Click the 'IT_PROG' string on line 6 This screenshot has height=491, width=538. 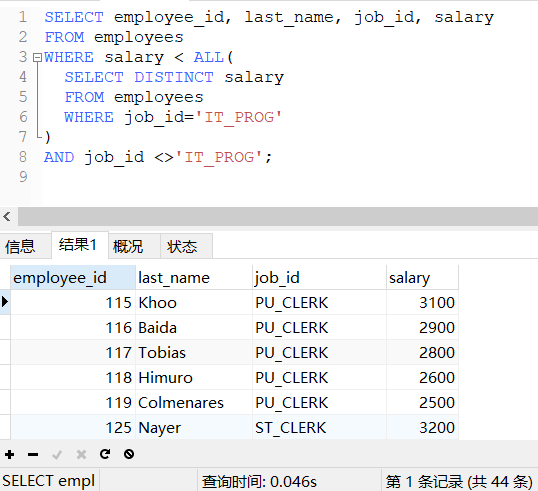238,117
